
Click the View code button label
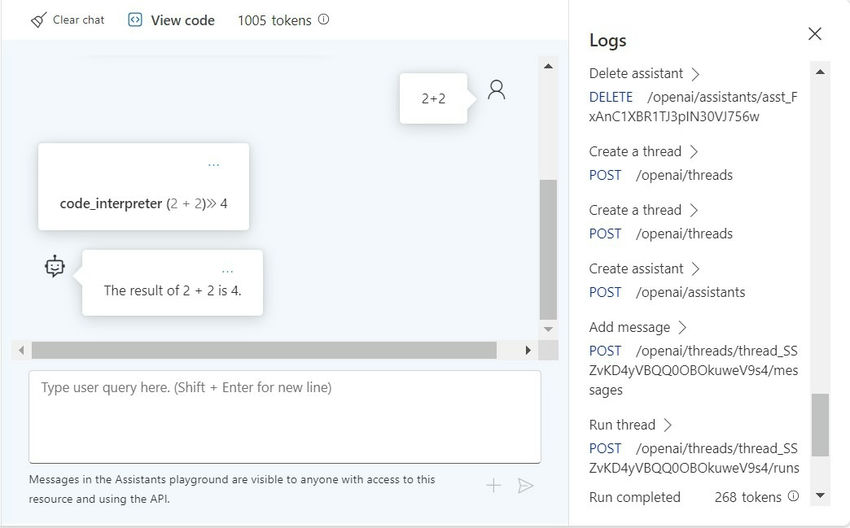click(x=183, y=21)
